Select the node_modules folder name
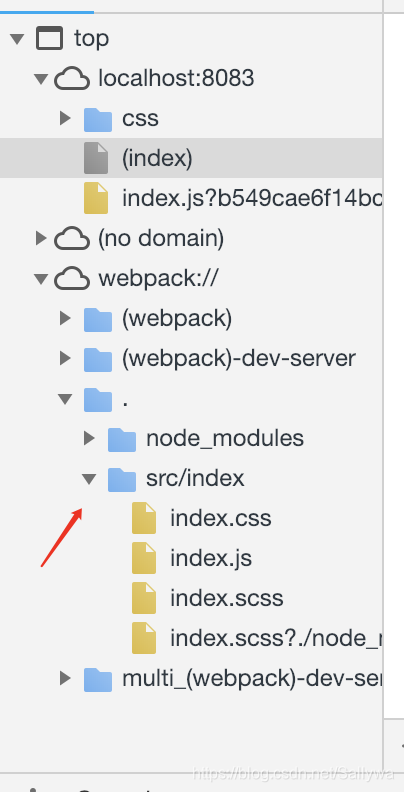 pos(225,438)
